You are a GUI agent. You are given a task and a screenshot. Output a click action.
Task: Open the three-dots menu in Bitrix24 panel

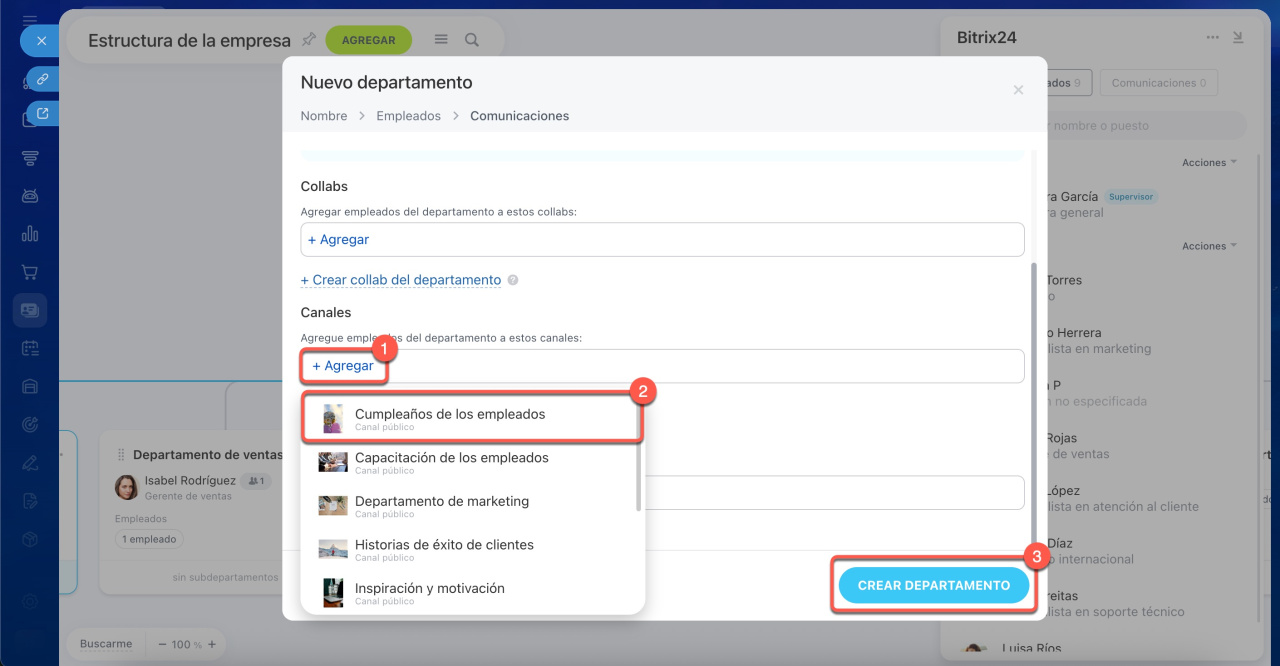[1212, 38]
